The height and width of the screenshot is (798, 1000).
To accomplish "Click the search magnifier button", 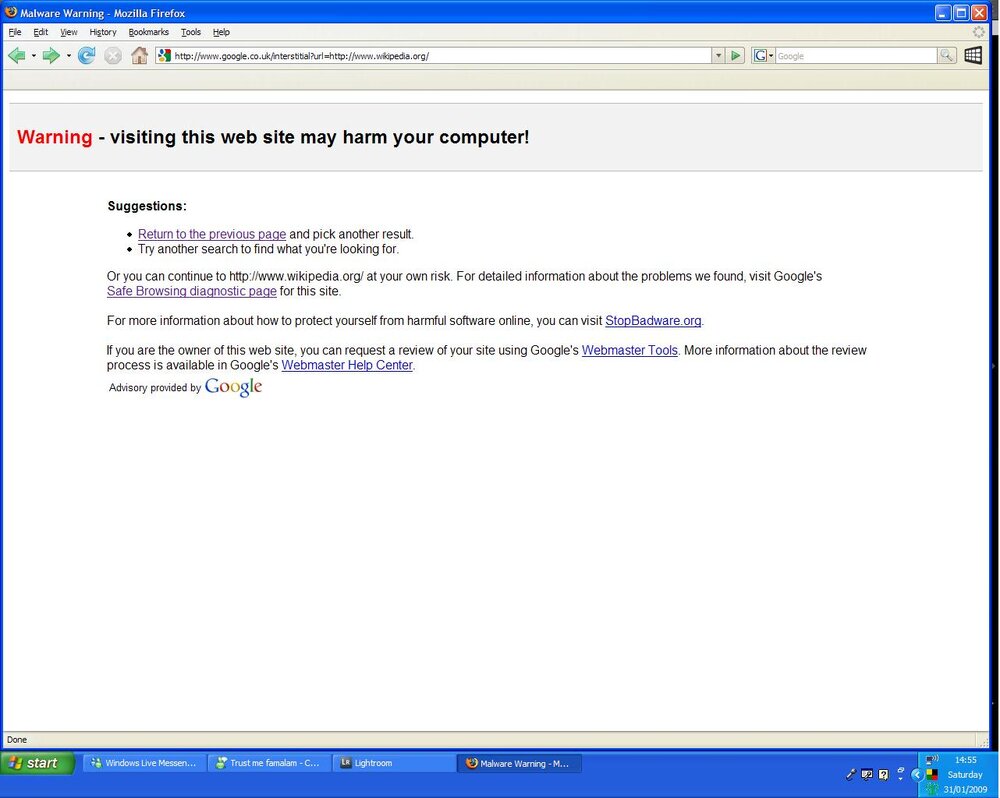I will (x=946, y=56).
